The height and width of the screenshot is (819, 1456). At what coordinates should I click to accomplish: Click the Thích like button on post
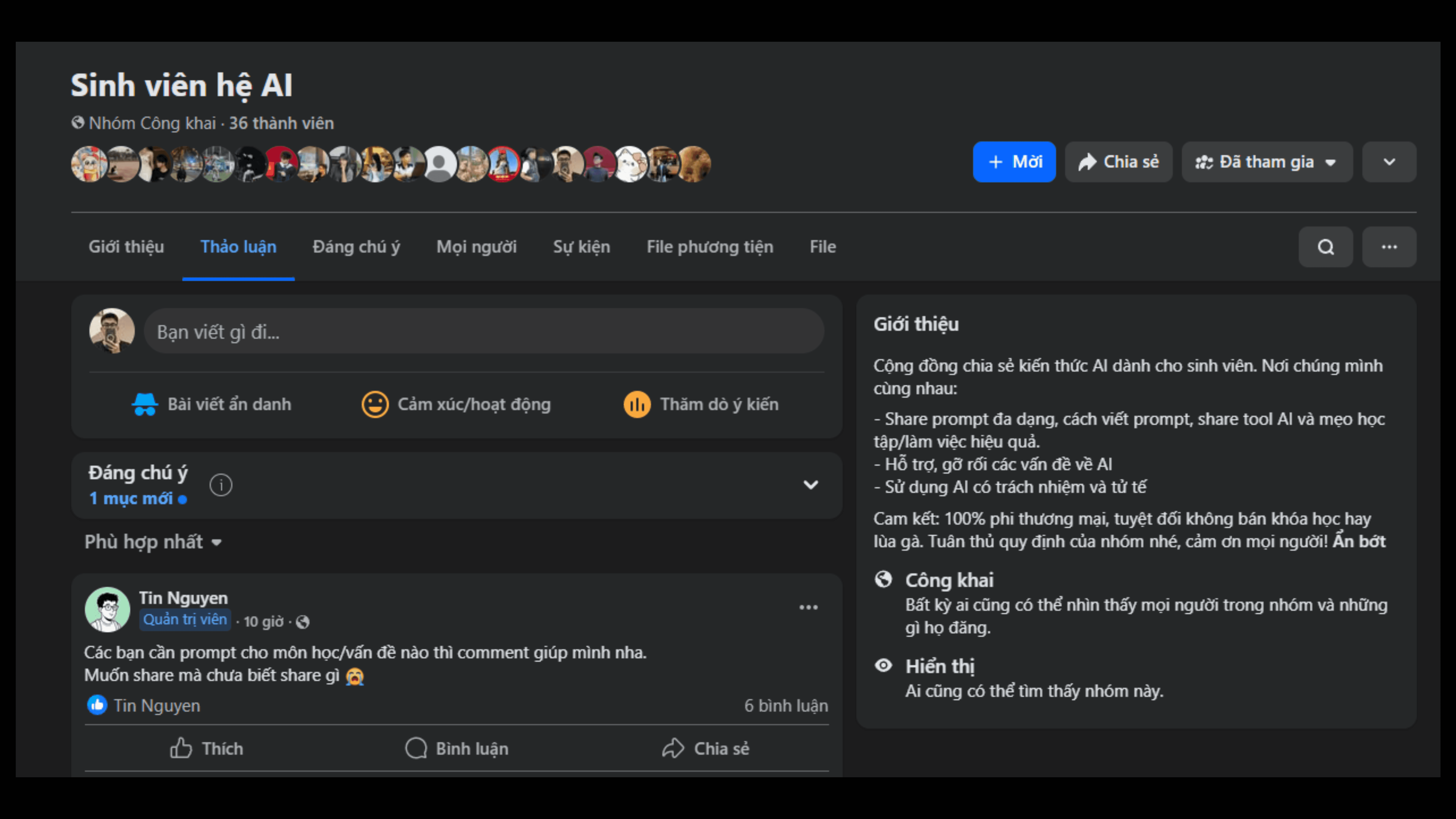click(x=207, y=748)
